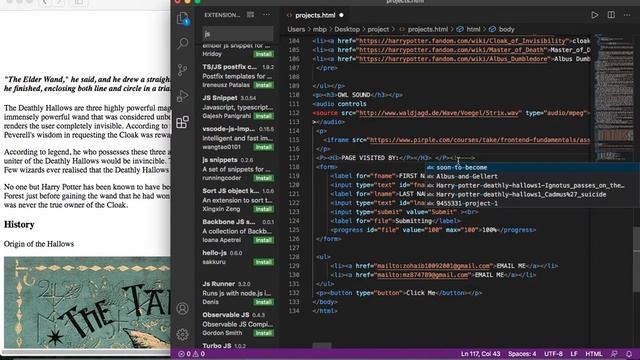Screen dimensions: 640x360
Task: Open notifications bell in status bar
Action: click(629, 354)
